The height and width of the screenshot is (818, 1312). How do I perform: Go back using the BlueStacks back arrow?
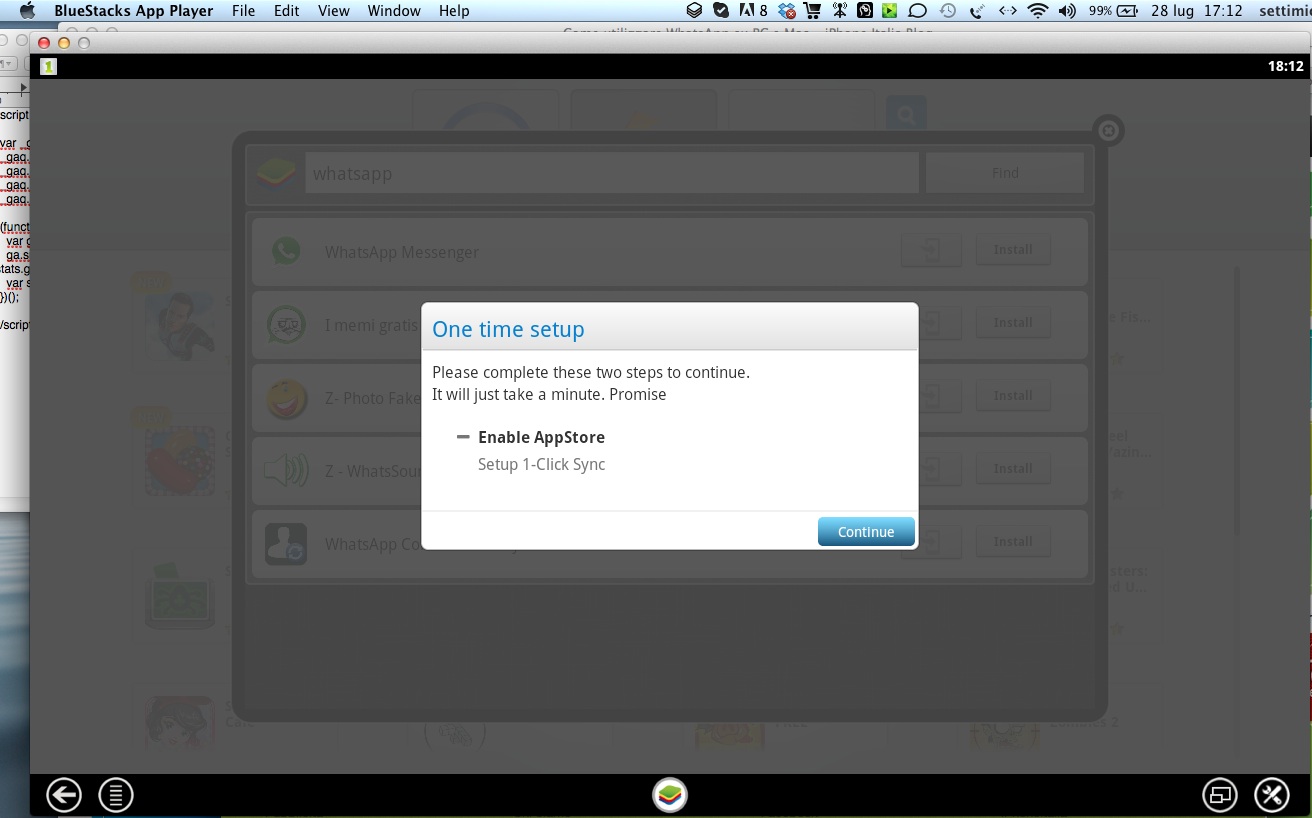[x=64, y=795]
